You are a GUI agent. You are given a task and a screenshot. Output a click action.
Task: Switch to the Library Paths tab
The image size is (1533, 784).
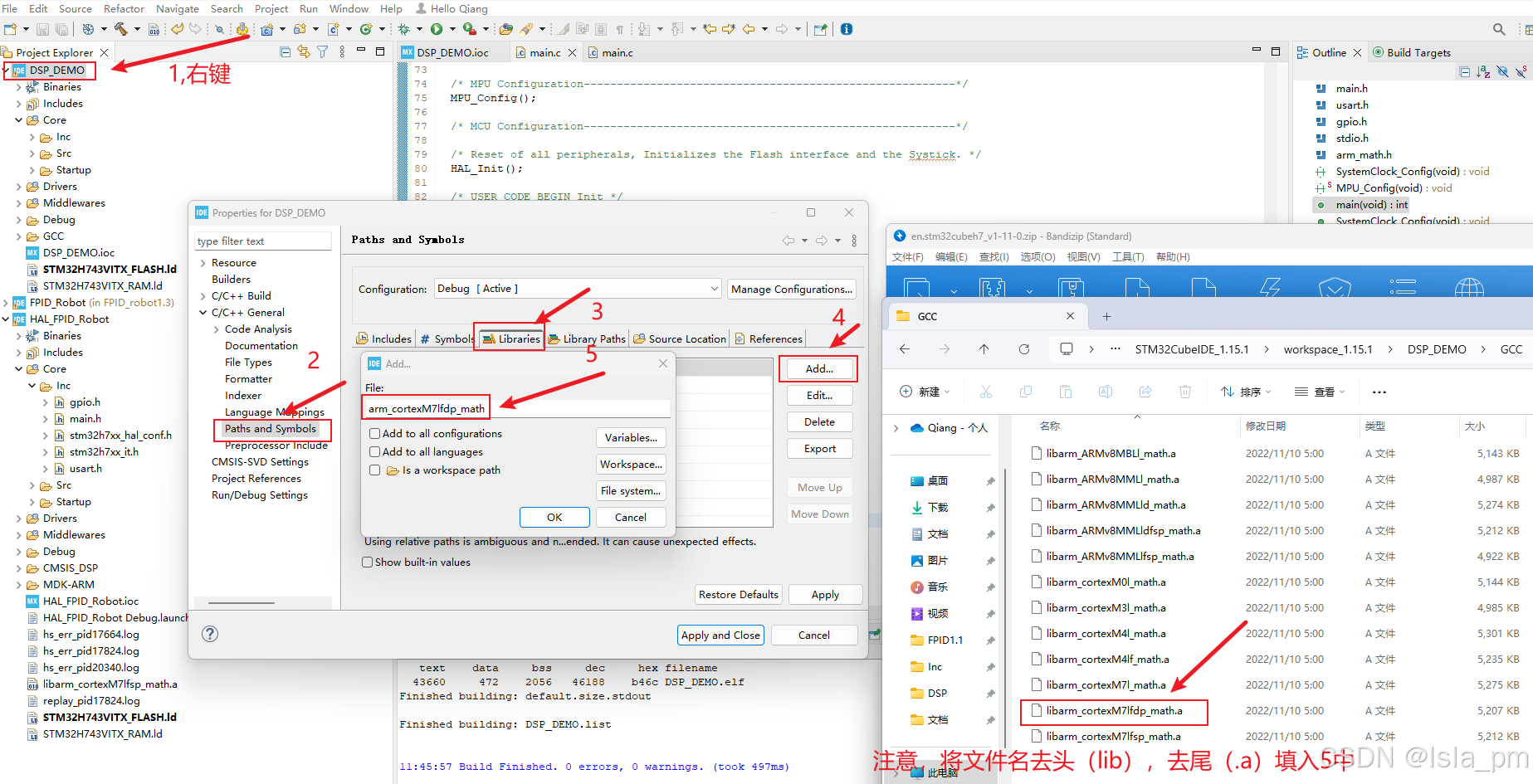(587, 338)
